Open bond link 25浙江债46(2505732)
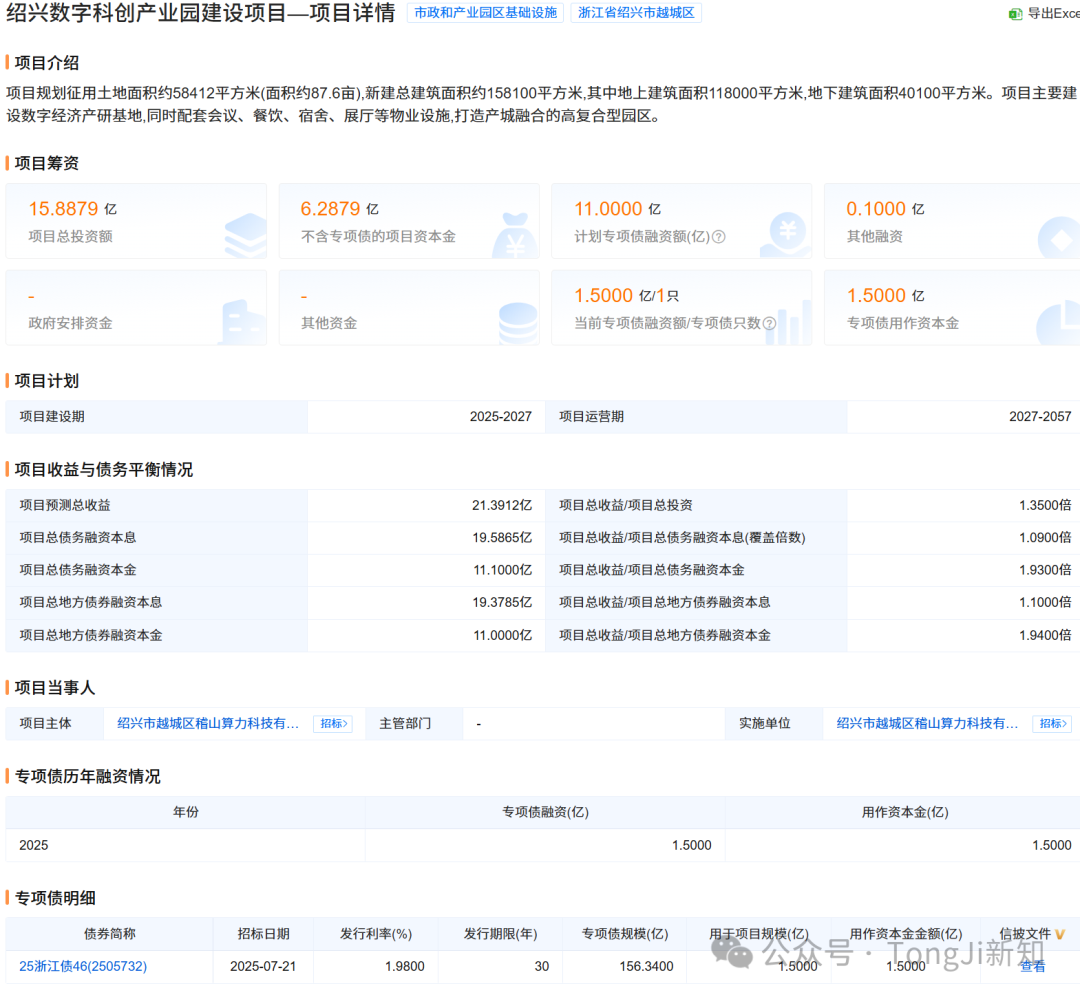The width and height of the screenshot is (1080, 997). click(83, 967)
